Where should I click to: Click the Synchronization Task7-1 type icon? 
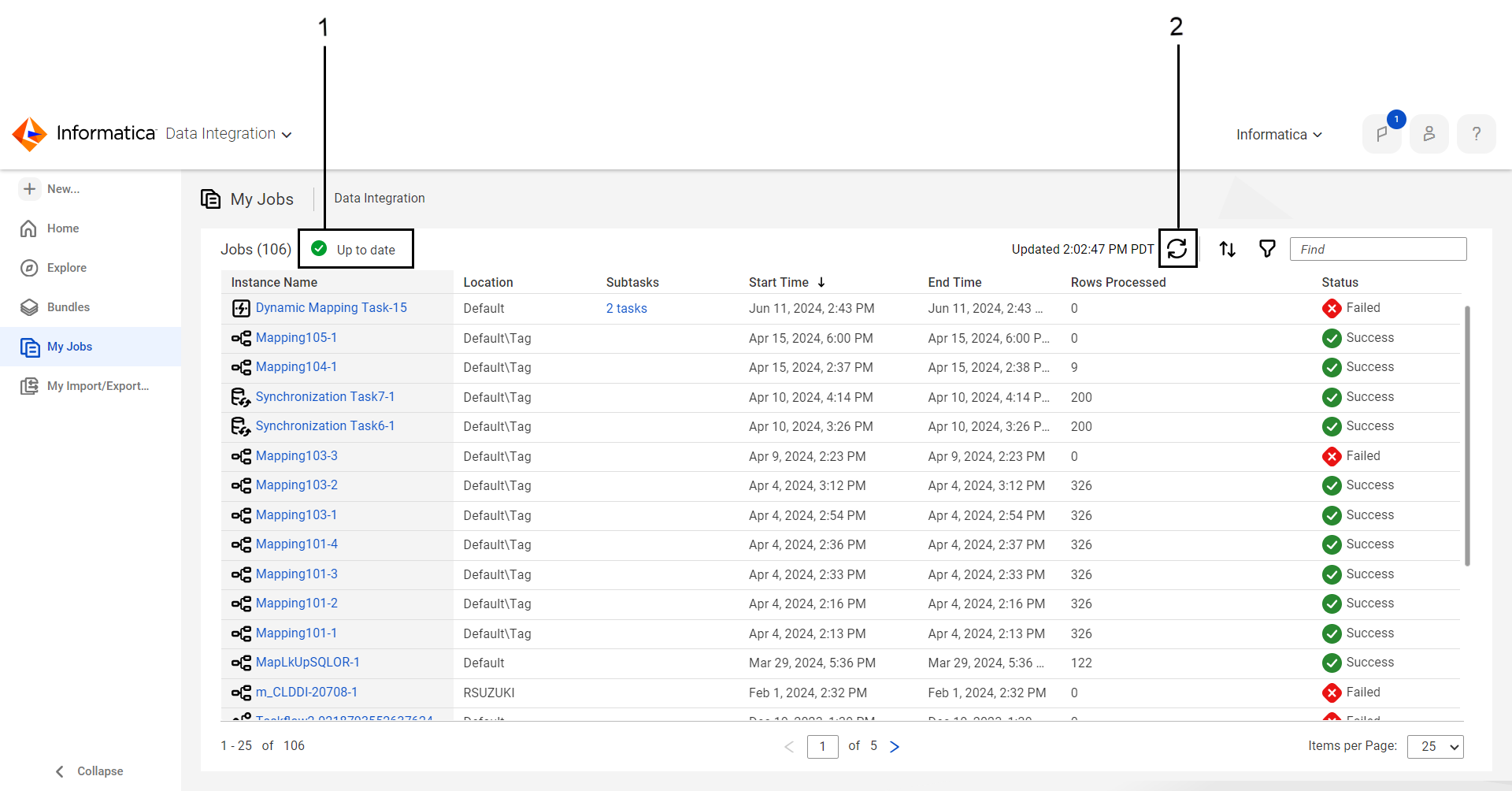pos(241,397)
